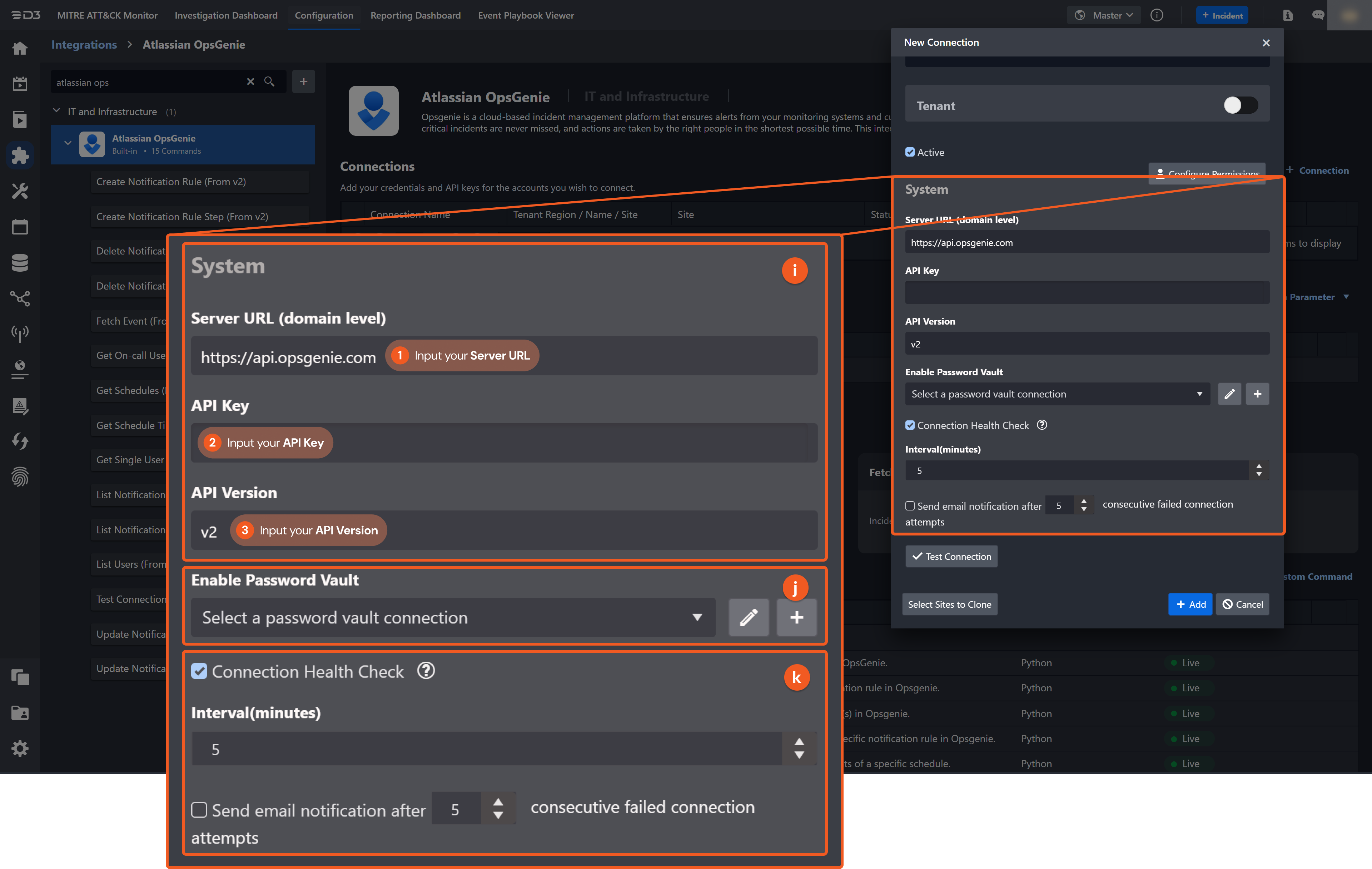The image size is (1372, 869).
Task: Enable Send email notification after failed attempts
Action: click(x=910, y=505)
